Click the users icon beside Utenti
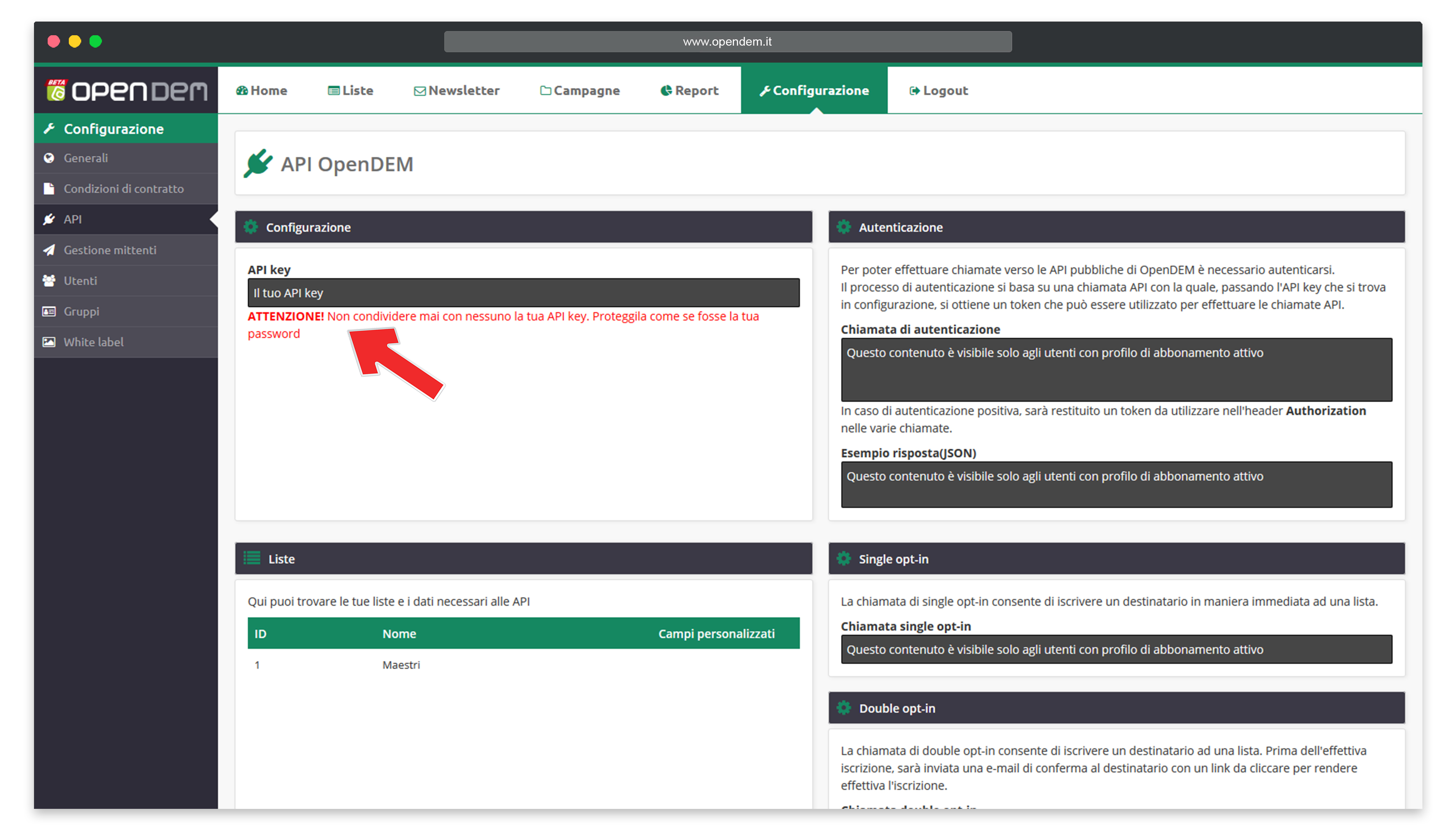The image size is (1456, 835). coord(49,280)
